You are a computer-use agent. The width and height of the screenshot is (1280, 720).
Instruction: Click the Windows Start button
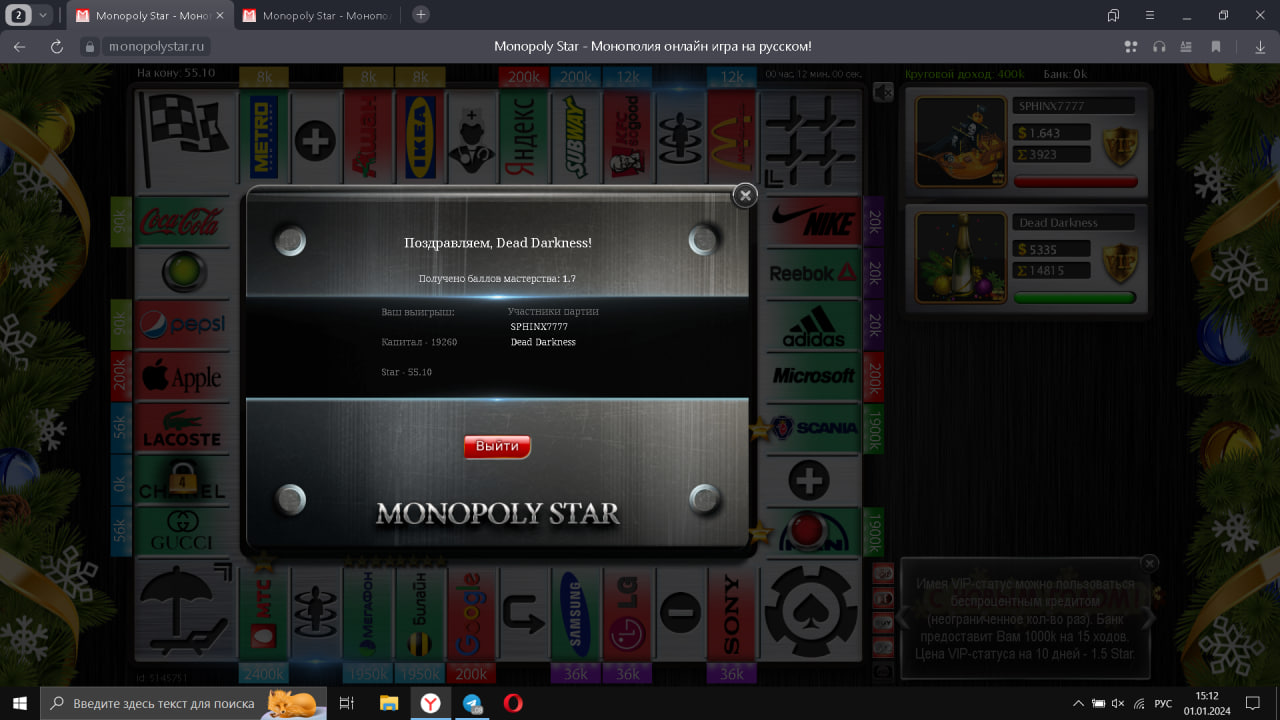20,703
